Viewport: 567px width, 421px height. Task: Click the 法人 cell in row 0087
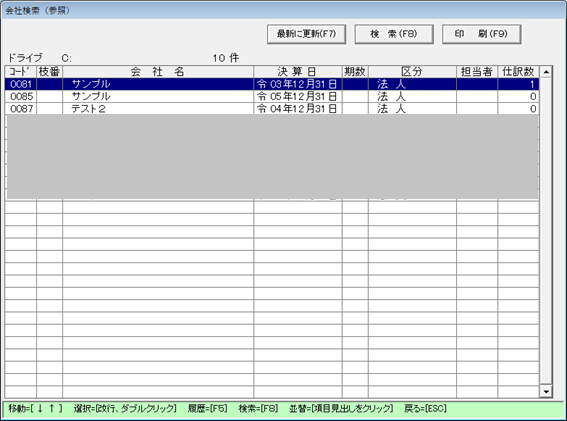pyautogui.click(x=412, y=109)
